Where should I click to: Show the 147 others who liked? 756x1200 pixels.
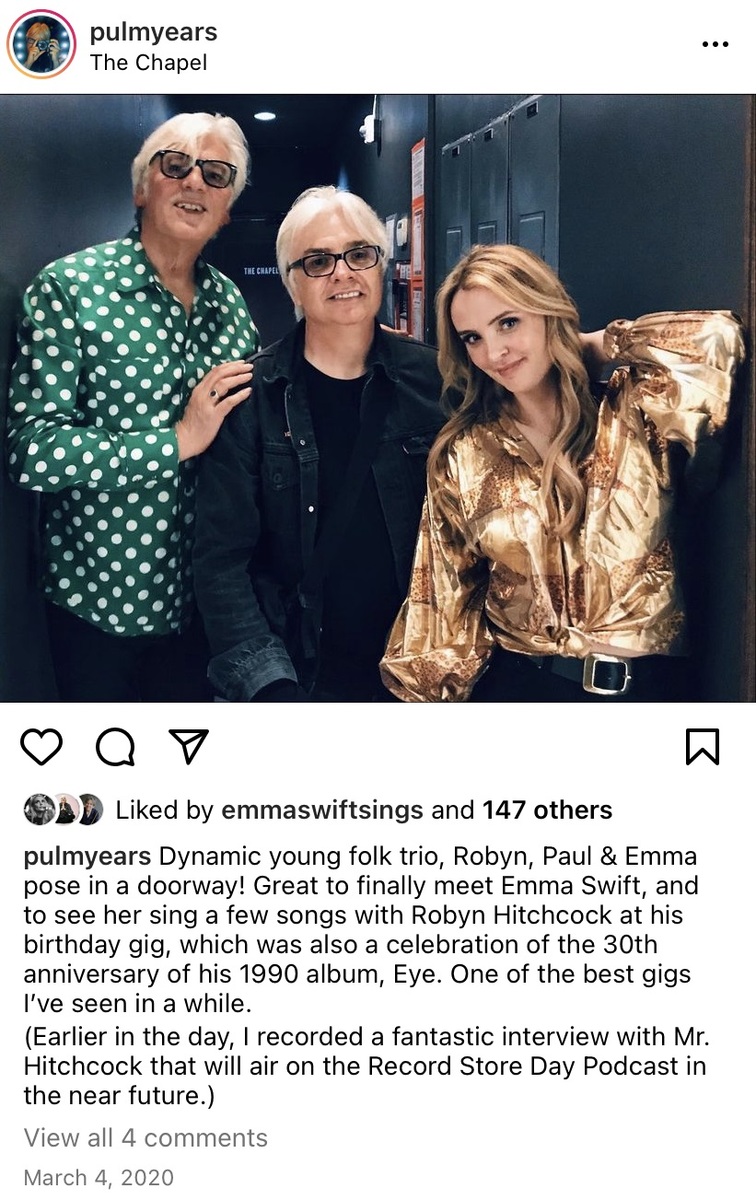[x=547, y=809]
